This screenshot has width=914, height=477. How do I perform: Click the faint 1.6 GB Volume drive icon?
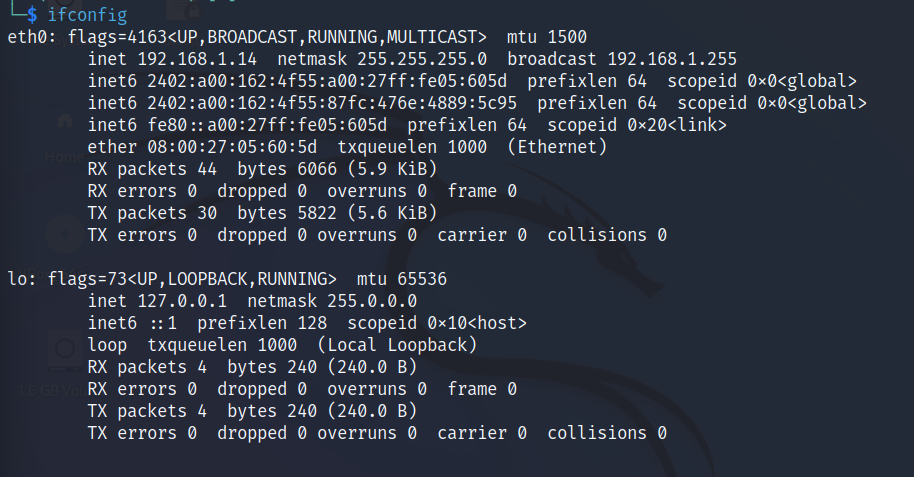[65, 350]
